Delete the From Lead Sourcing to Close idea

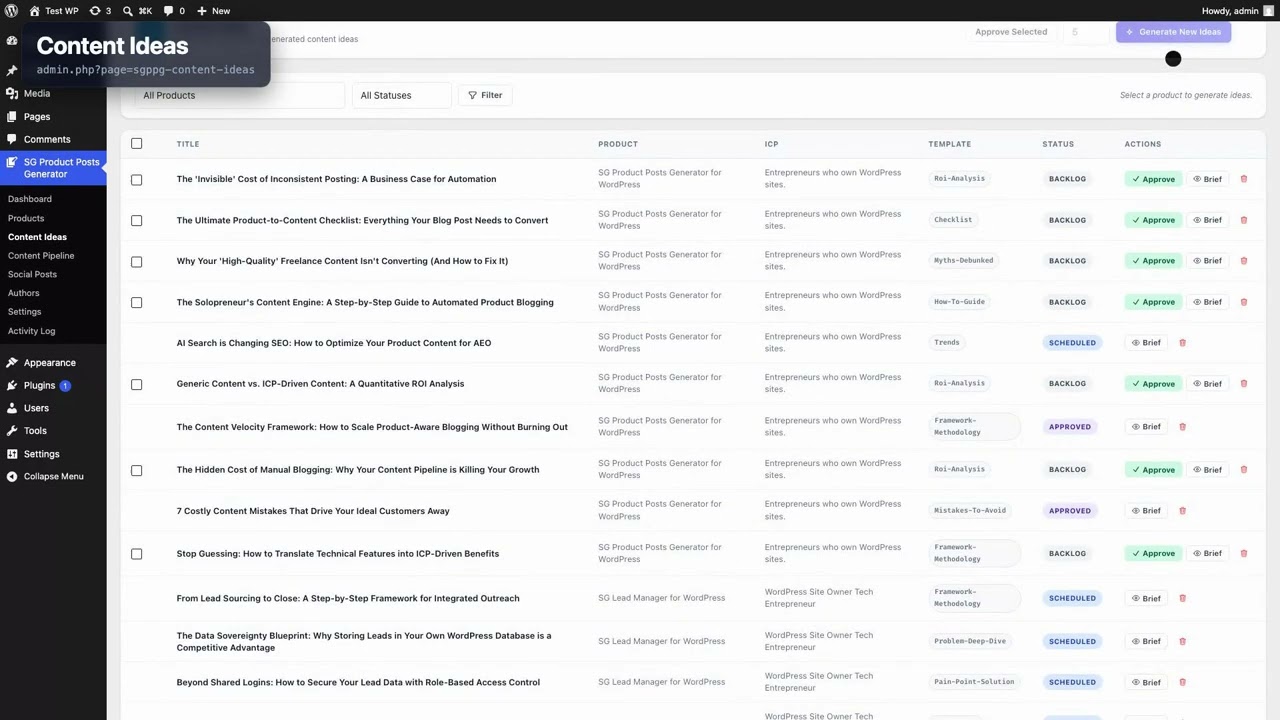pyautogui.click(x=1182, y=598)
